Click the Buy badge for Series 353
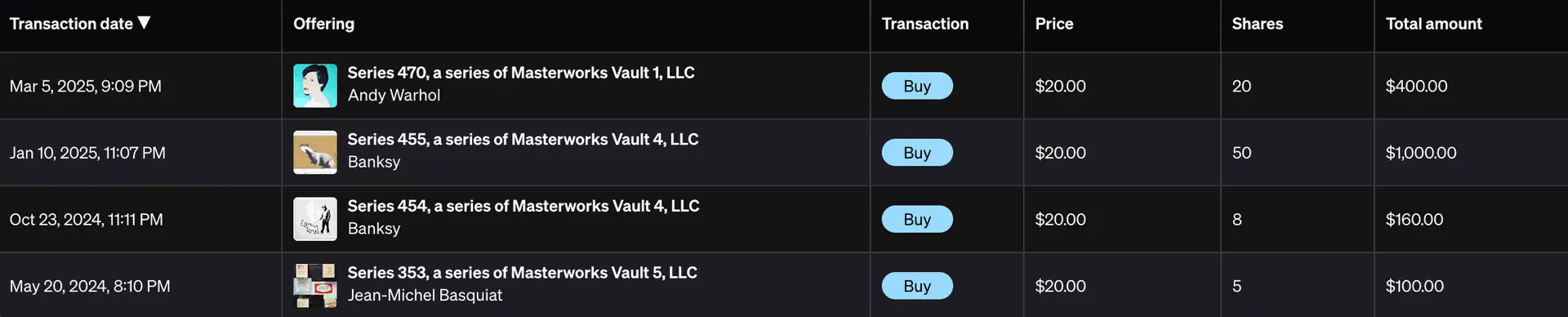Image resolution: width=1568 pixels, height=317 pixels. tap(917, 286)
